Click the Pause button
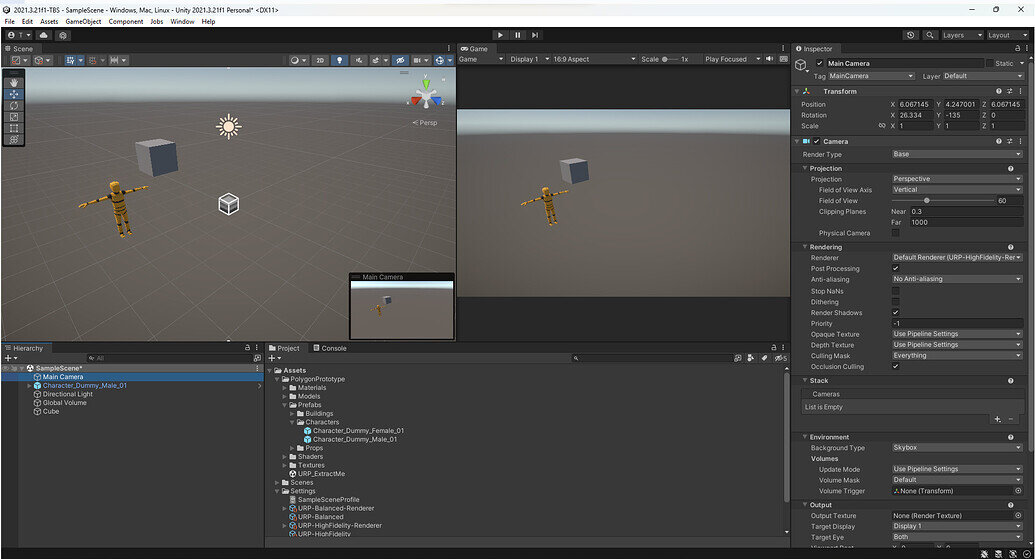Viewport: 1035px width, 559px height. coord(518,35)
